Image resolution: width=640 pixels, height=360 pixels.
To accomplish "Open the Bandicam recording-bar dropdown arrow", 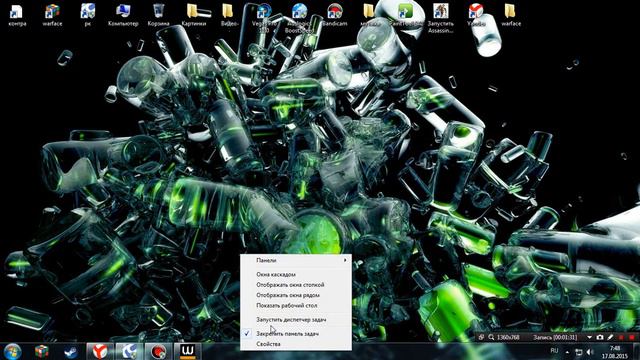I will (x=589, y=337).
